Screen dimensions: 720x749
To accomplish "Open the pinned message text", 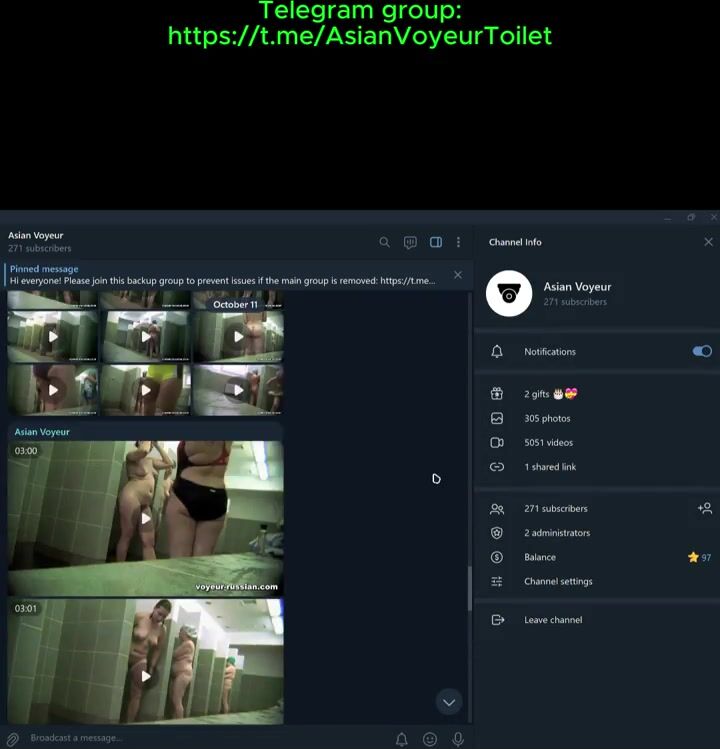I will click(x=222, y=281).
